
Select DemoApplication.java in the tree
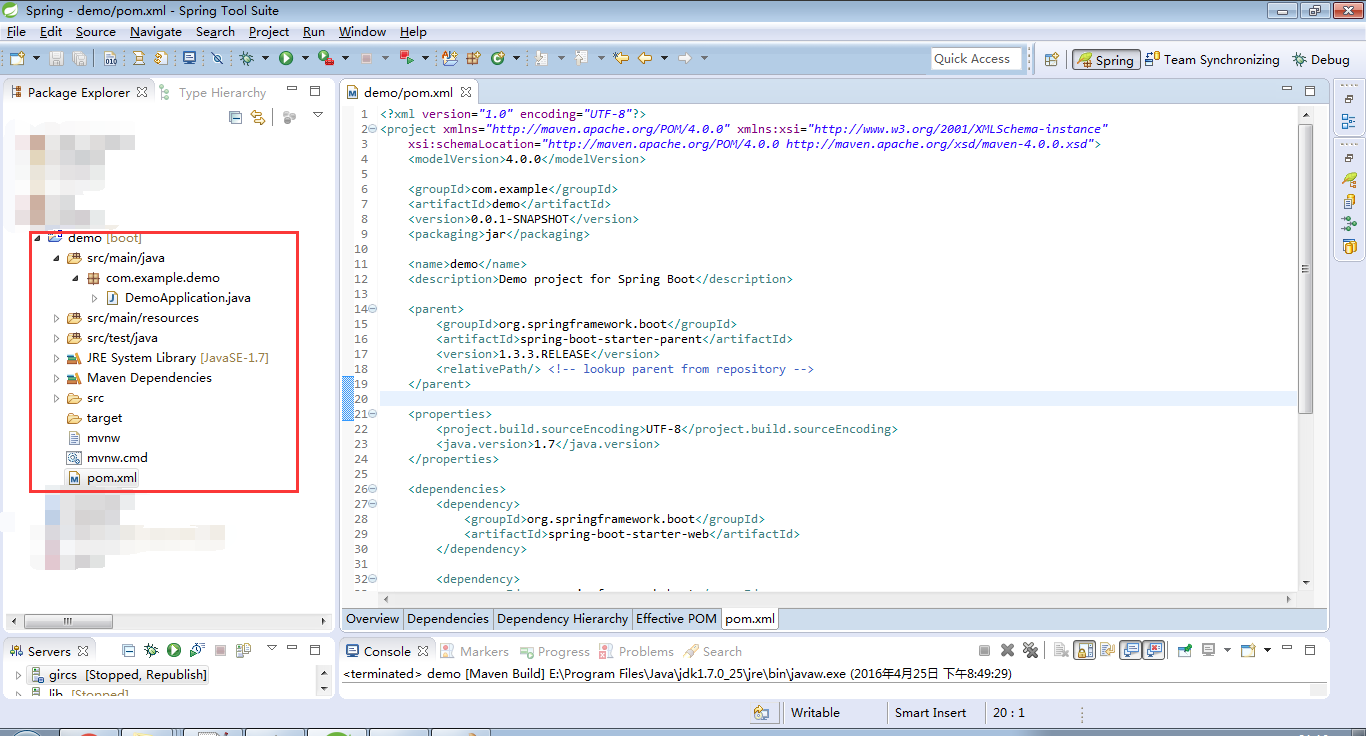187,298
